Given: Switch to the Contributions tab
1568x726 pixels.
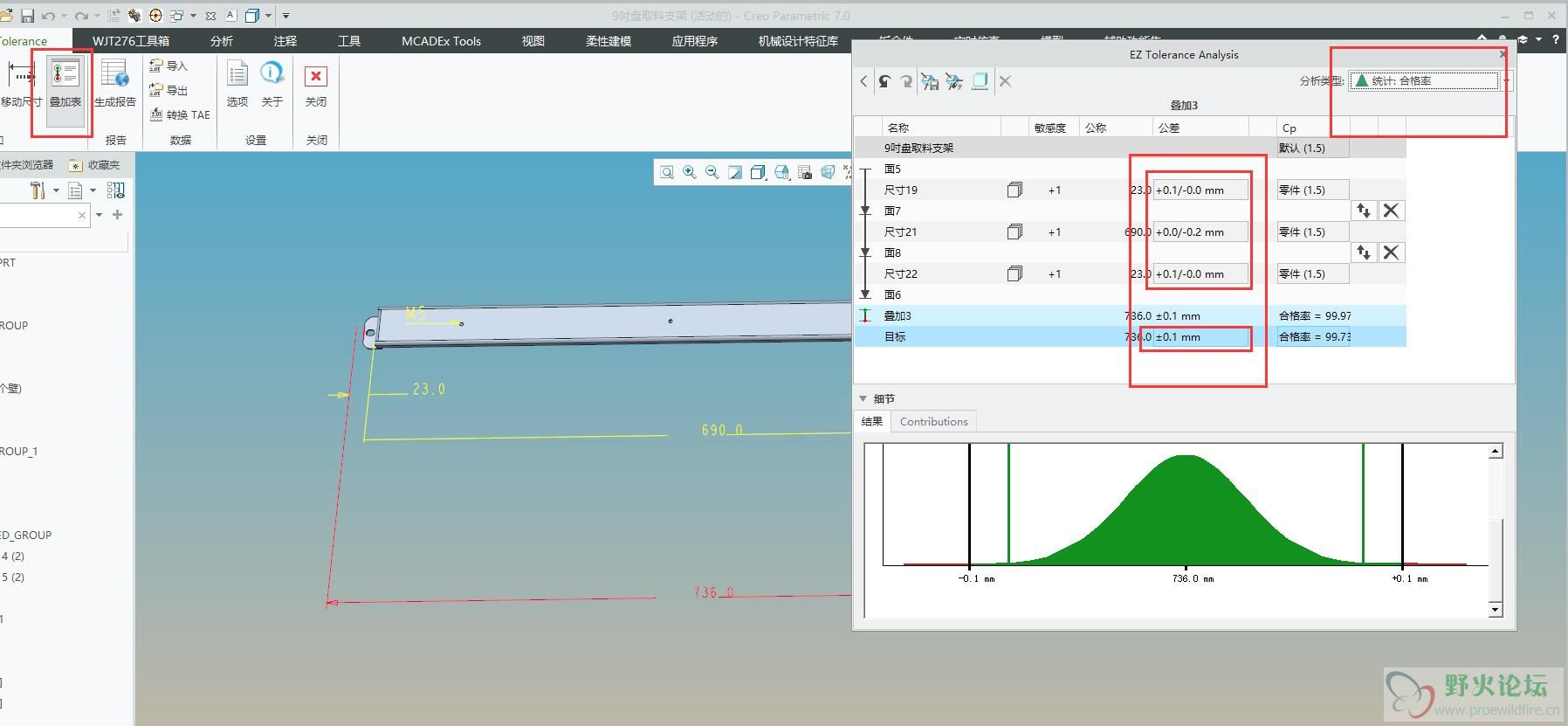Looking at the screenshot, I should tap(933, 421).
